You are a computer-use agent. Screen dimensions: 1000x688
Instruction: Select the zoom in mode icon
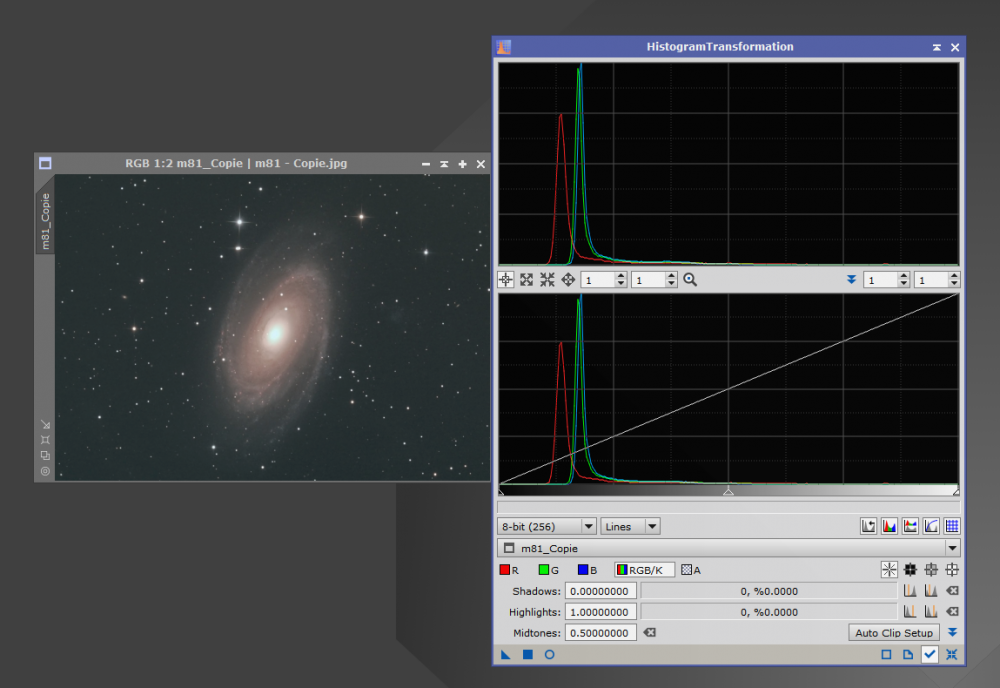(526, 280)
